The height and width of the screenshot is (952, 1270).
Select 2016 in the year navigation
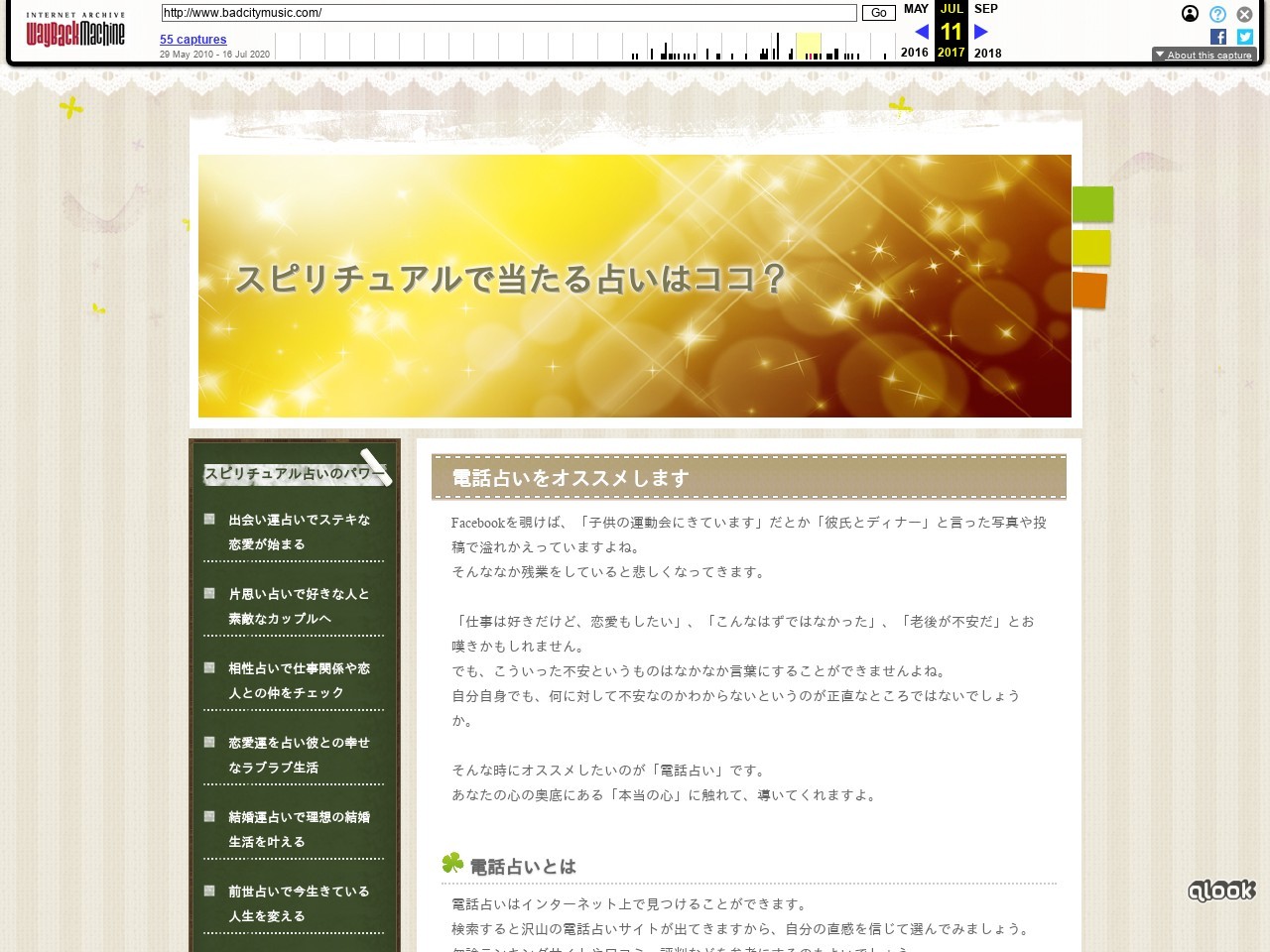click(914, 53)
